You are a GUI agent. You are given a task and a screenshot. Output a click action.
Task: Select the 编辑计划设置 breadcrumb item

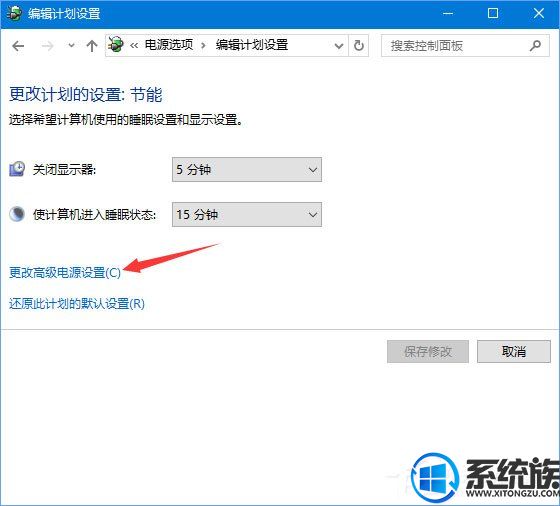click(252, 45)
